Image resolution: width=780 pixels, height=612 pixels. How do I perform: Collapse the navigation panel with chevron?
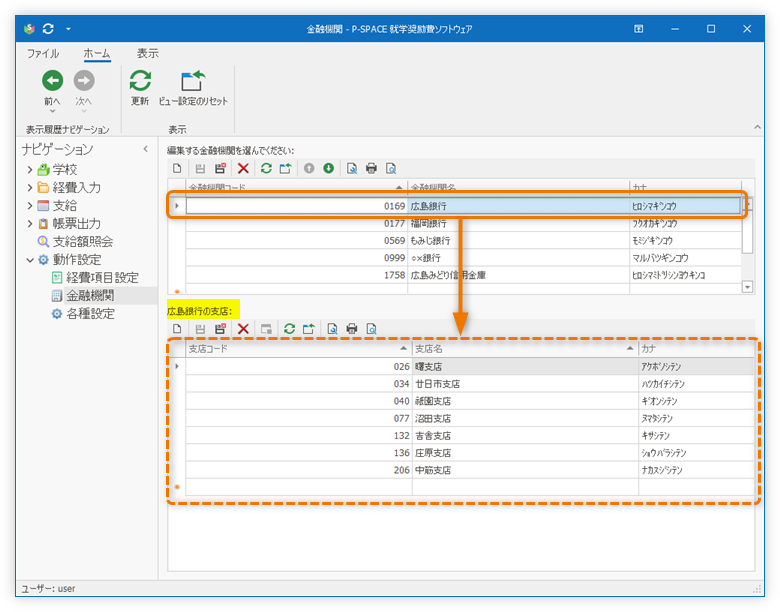pyautogui.click(x=145, y=149)
